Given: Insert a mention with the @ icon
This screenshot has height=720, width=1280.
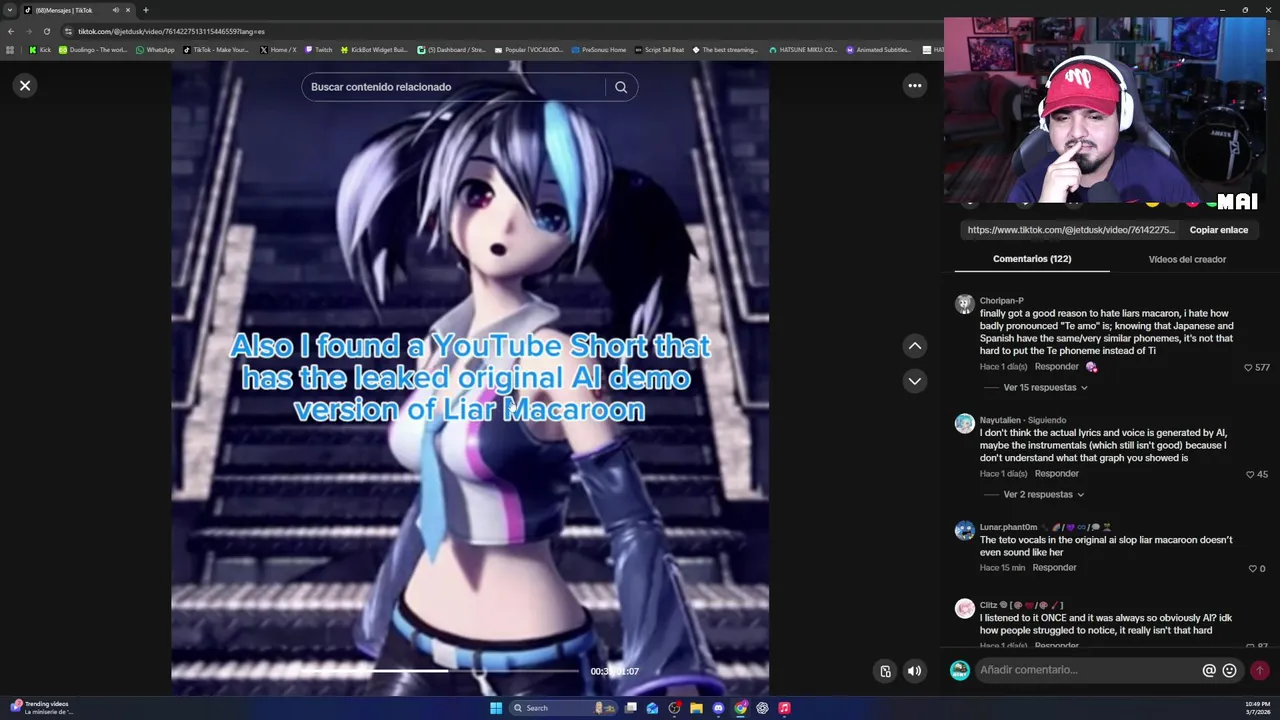Looking at the screenshot, I should point(1208,671).
